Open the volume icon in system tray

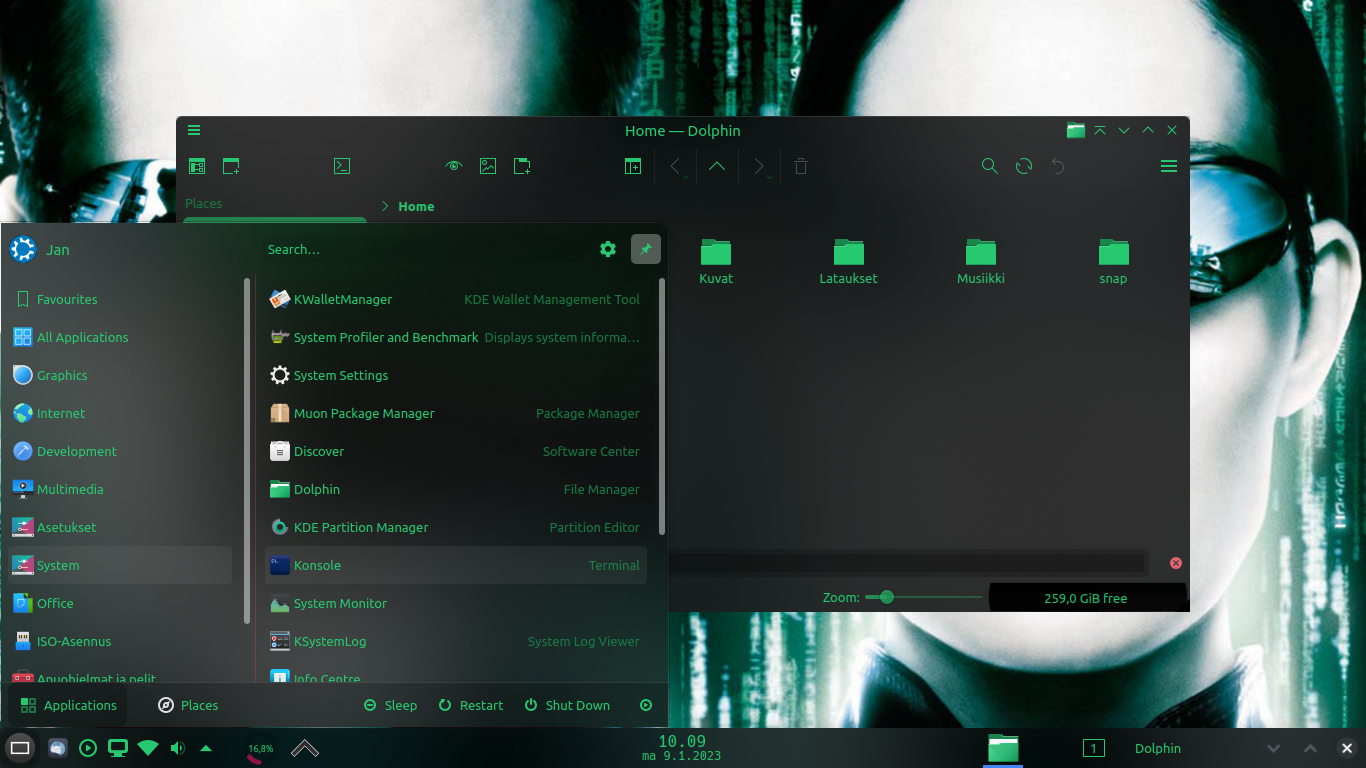(x=178, y=748)
